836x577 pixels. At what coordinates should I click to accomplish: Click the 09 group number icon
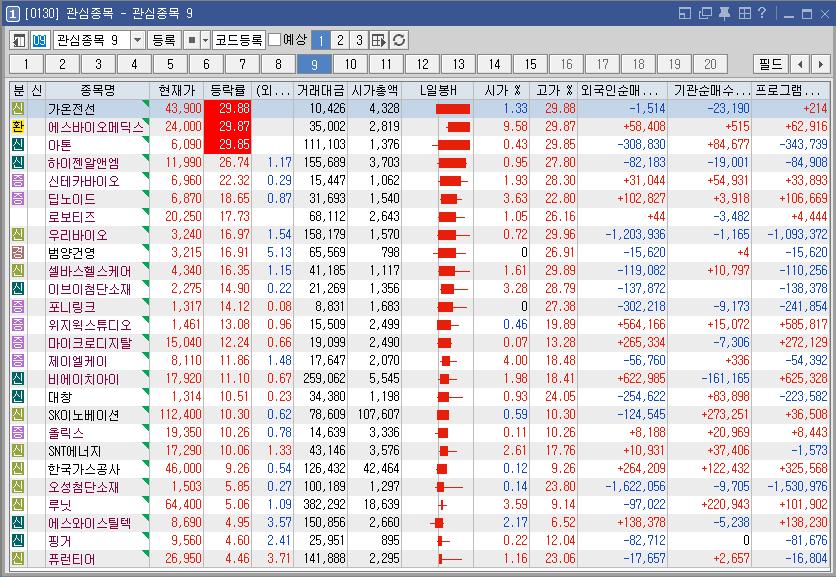click(40, 40)
